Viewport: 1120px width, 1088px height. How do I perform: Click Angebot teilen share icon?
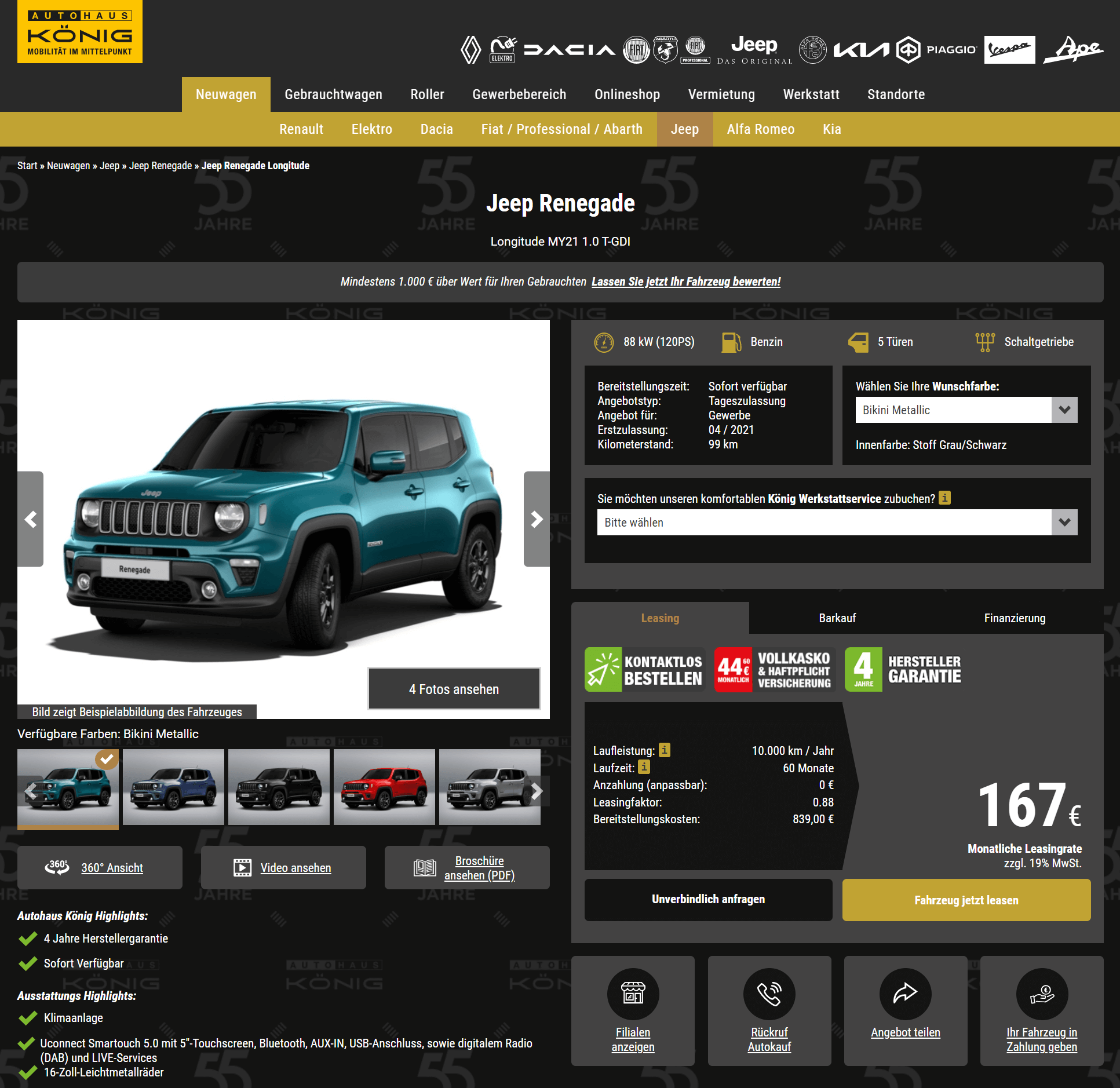(906, 994)
